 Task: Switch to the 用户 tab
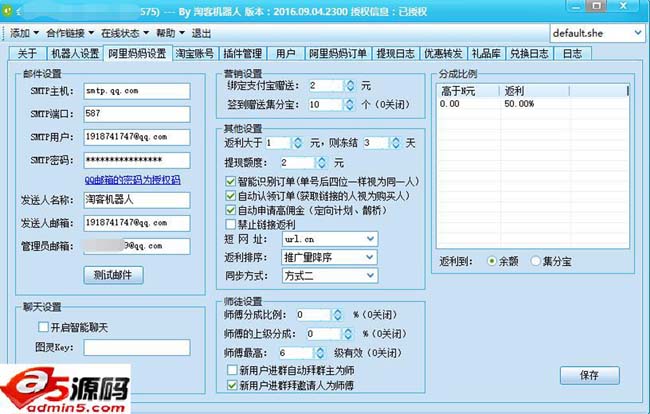point(285,53)
